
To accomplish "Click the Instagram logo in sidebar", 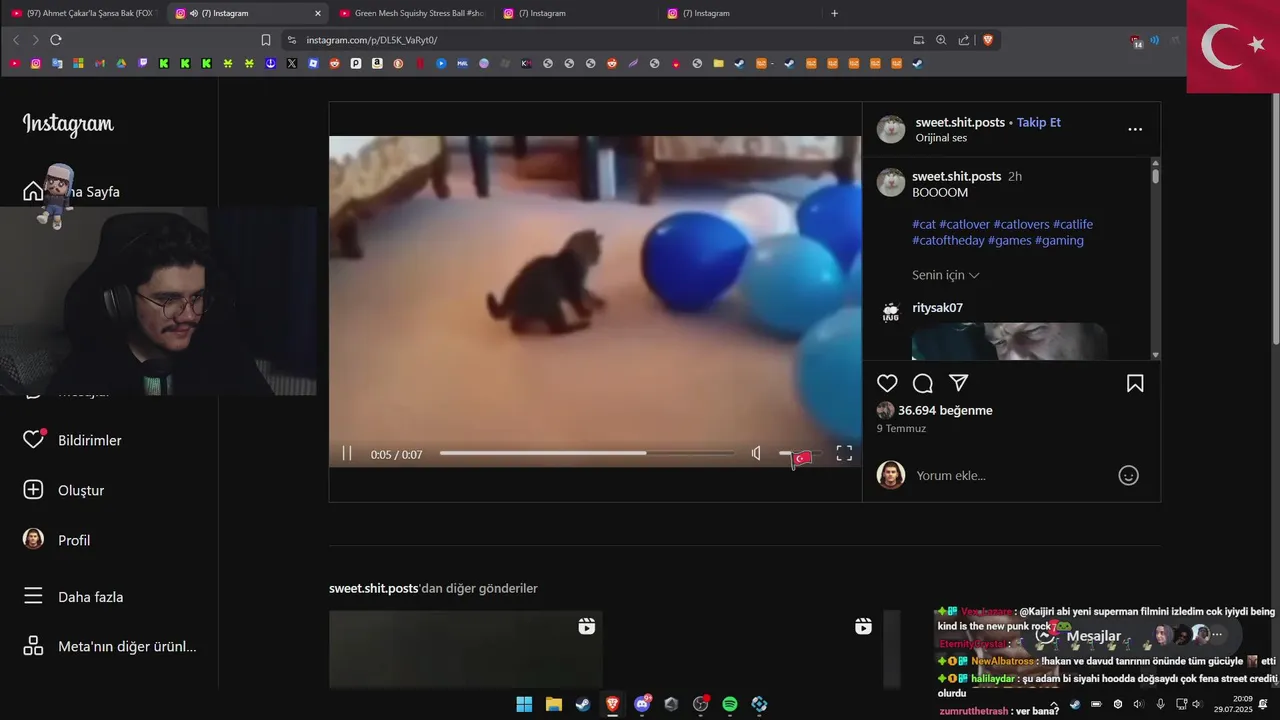I will [68, 124].
